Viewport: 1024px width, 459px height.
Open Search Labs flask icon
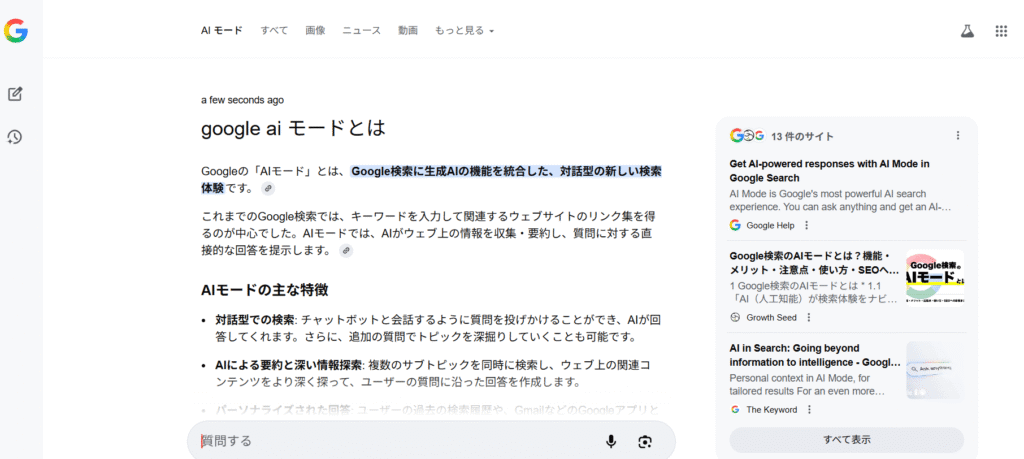(967, 31)
